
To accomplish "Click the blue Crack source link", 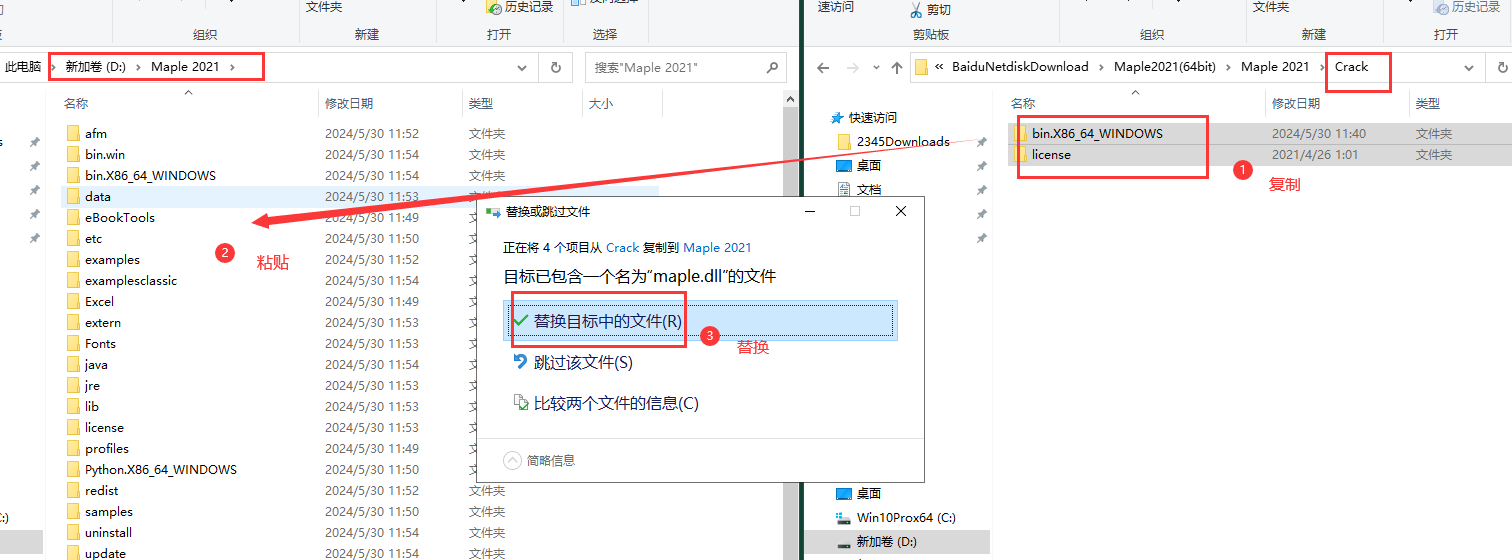I will click(622, 247).
